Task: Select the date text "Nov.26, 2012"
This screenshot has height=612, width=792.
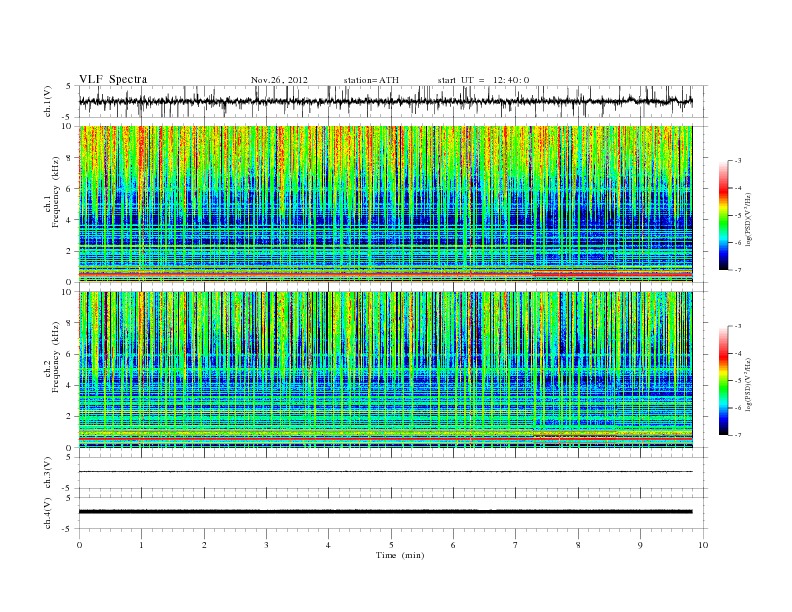Action: [279, 80]
